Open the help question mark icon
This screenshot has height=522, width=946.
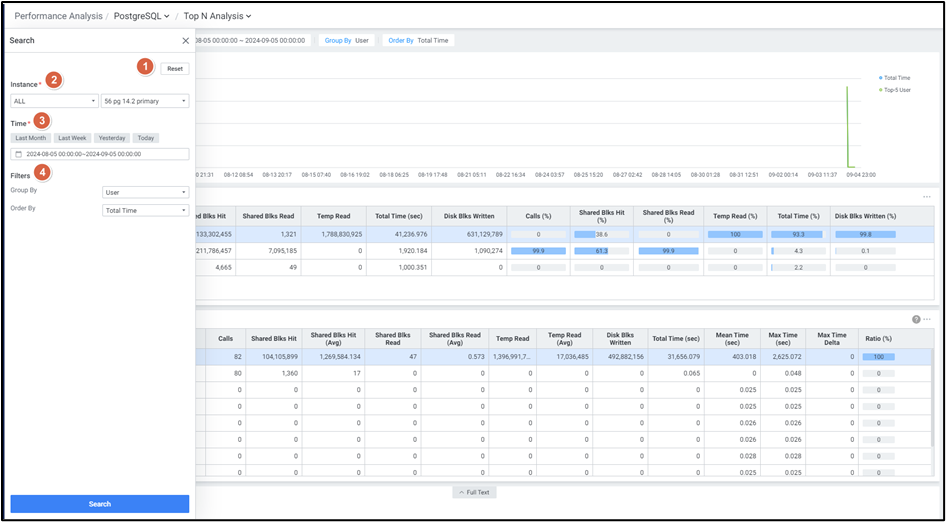[916, 319]
